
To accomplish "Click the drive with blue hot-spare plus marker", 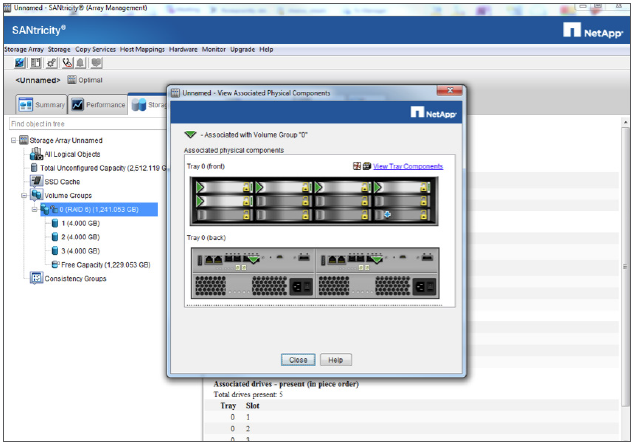I will [402, 215].
